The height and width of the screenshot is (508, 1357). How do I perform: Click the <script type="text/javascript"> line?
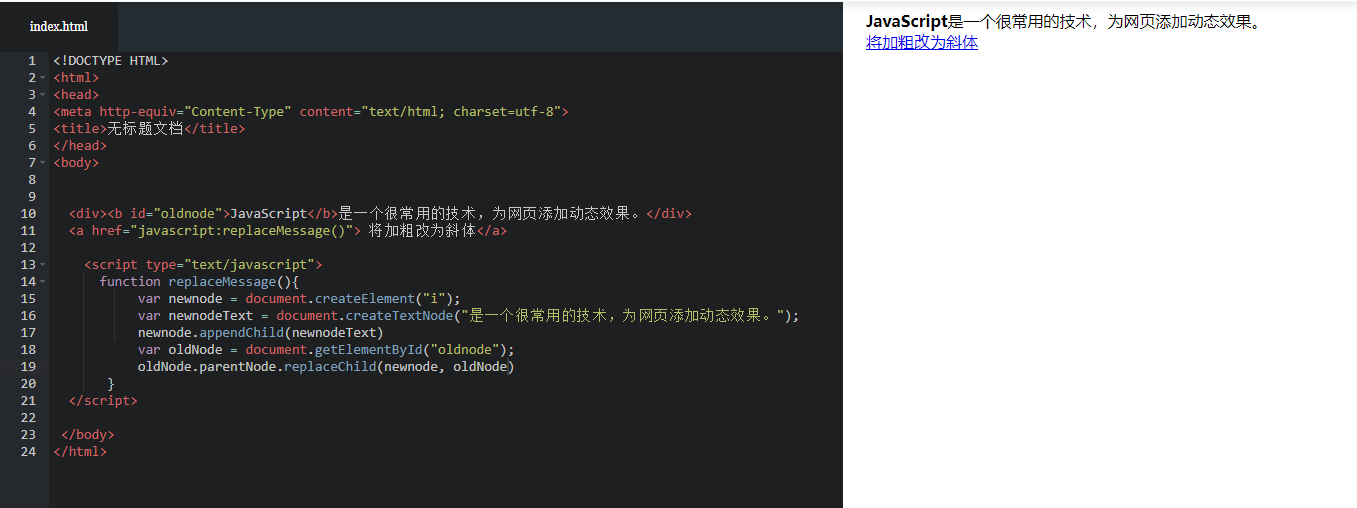point(203,265)
